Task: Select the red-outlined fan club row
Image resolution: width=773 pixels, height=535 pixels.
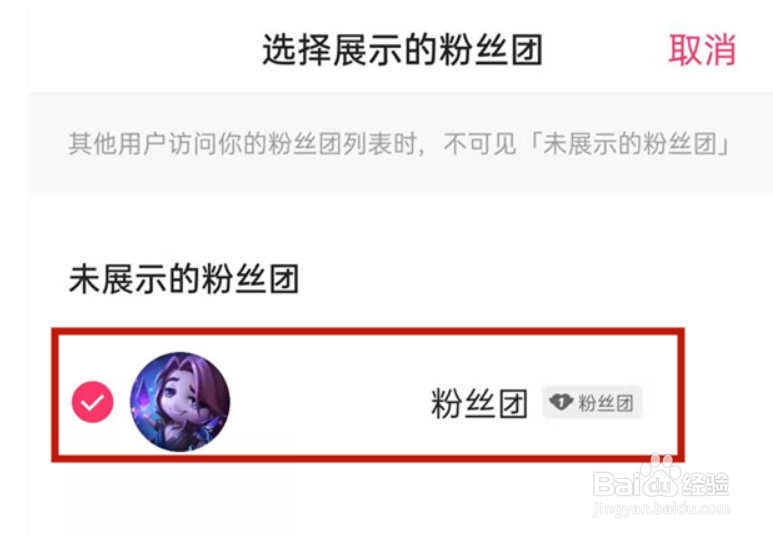Action: click(368, 395)
